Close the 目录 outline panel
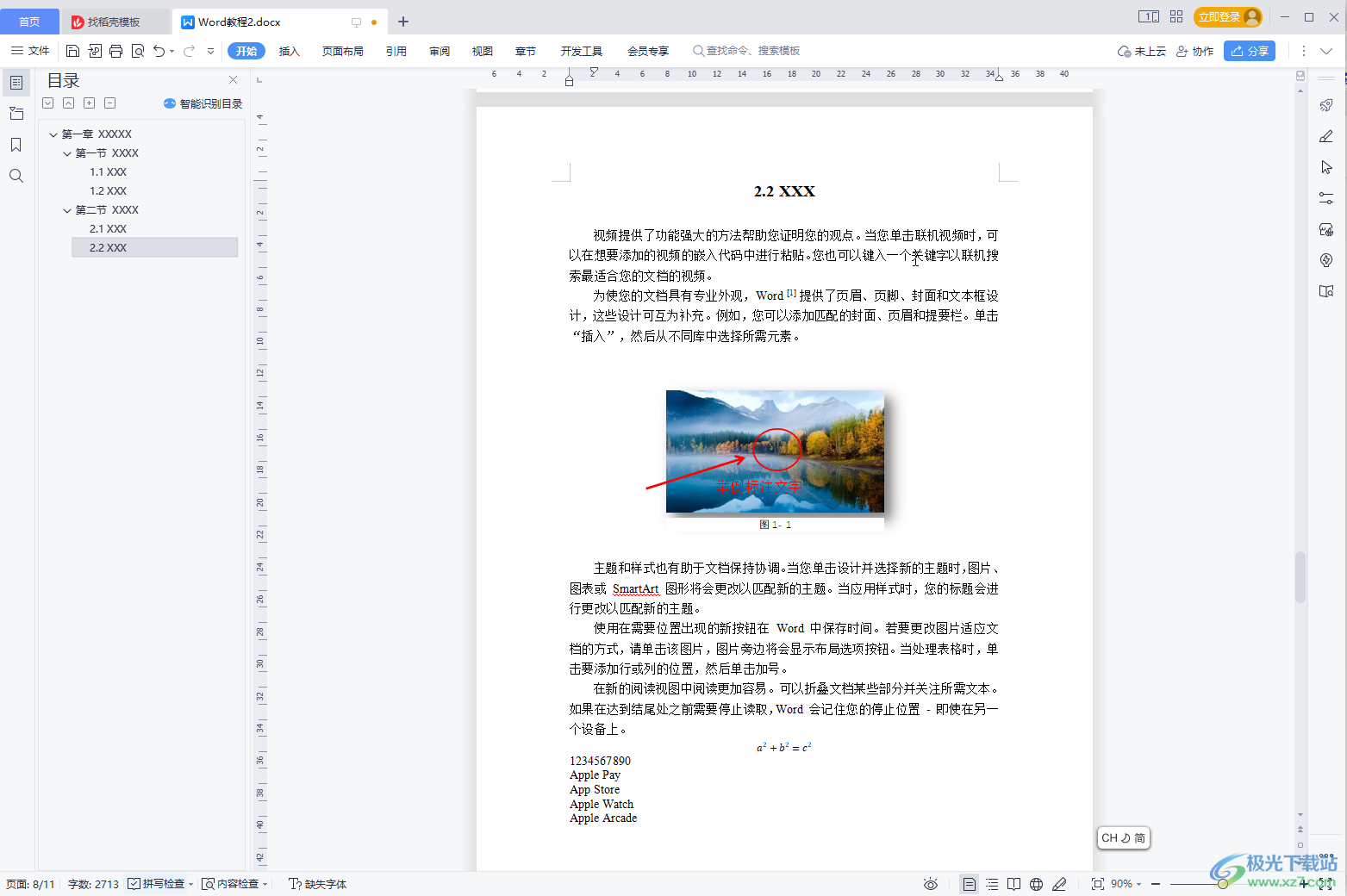The width and height of the screenshot is (1347, 896). click(233, 80)
